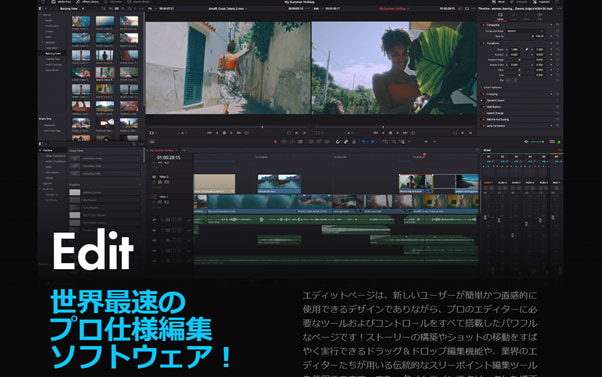Expand the Dynamic Zoom section

point(495,101)
